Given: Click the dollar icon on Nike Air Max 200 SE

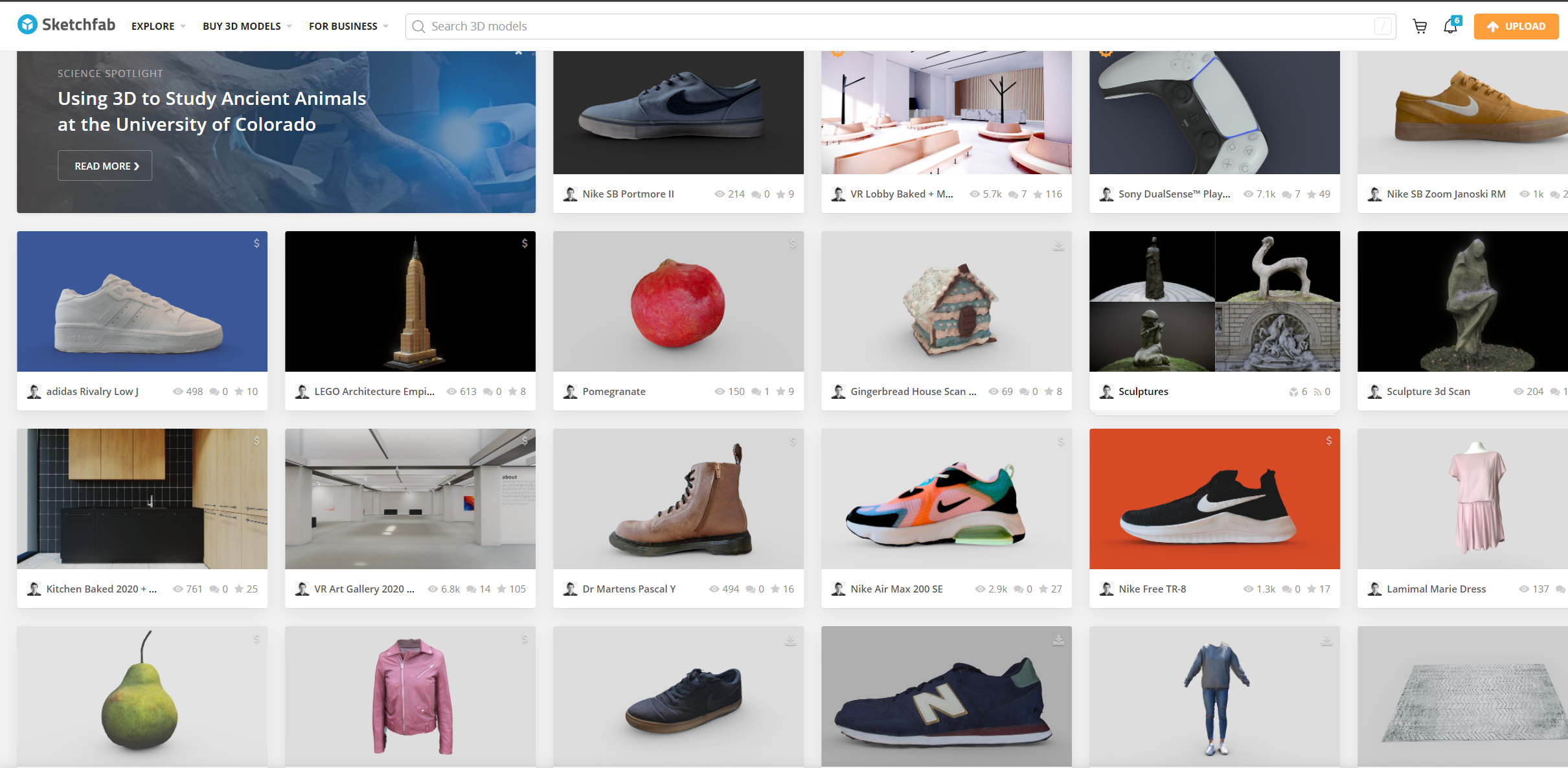Looking at the screenshot, I should [x=1061, y=442].
